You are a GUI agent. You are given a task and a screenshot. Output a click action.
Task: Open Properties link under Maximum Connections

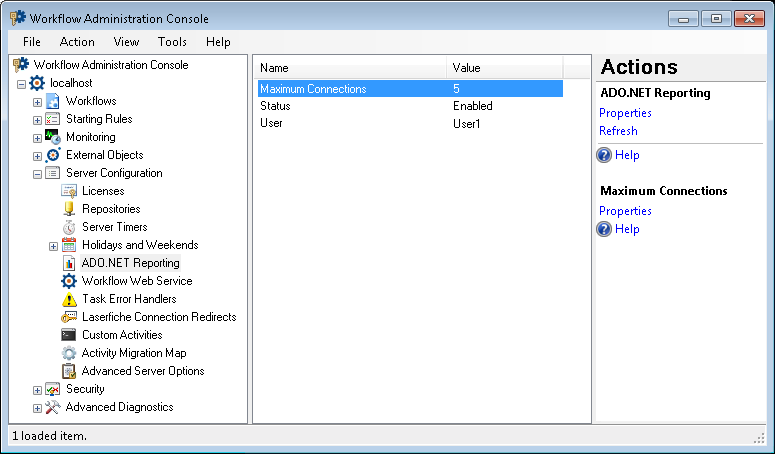point(625,211)
